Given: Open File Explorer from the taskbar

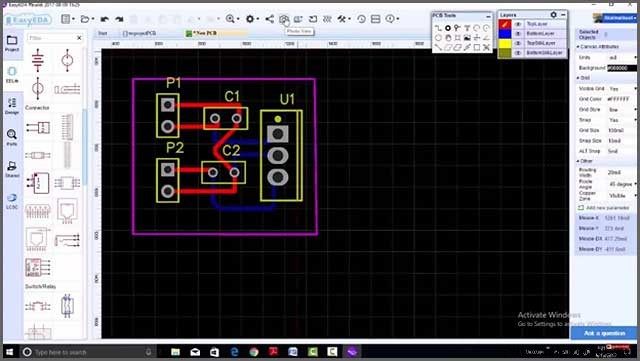Looking at the screenshot, I should tap(176, 352).
